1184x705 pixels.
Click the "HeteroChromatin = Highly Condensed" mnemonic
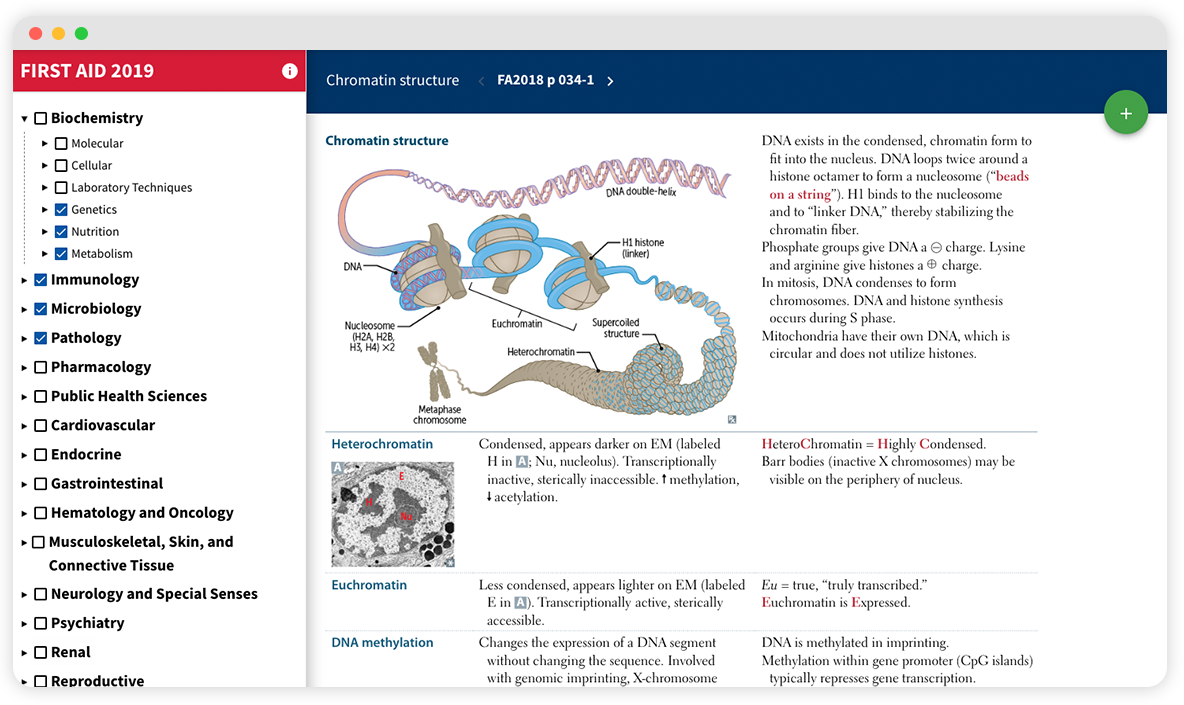(x=874, y=444)
